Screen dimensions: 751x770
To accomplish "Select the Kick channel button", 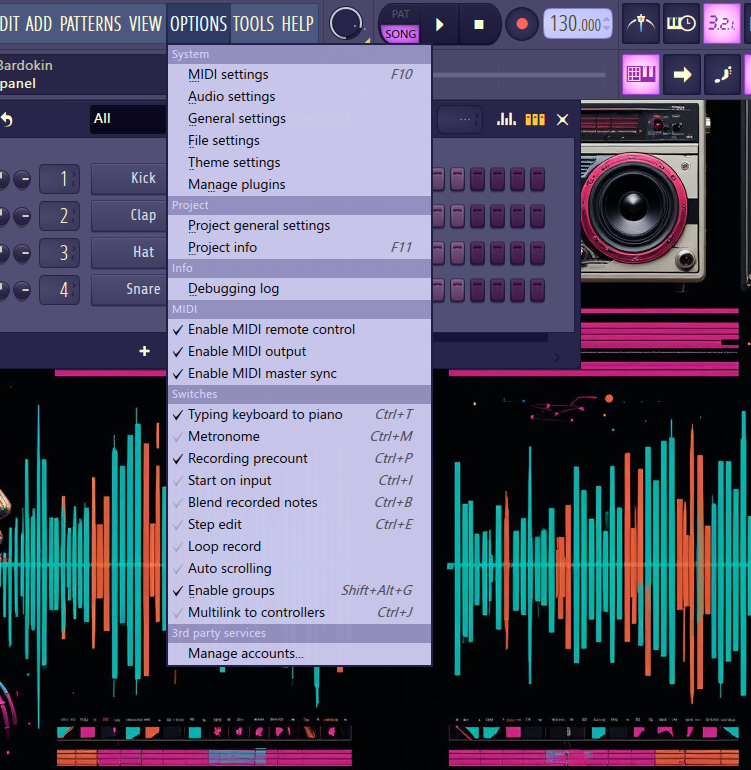I will coord(130,178).
